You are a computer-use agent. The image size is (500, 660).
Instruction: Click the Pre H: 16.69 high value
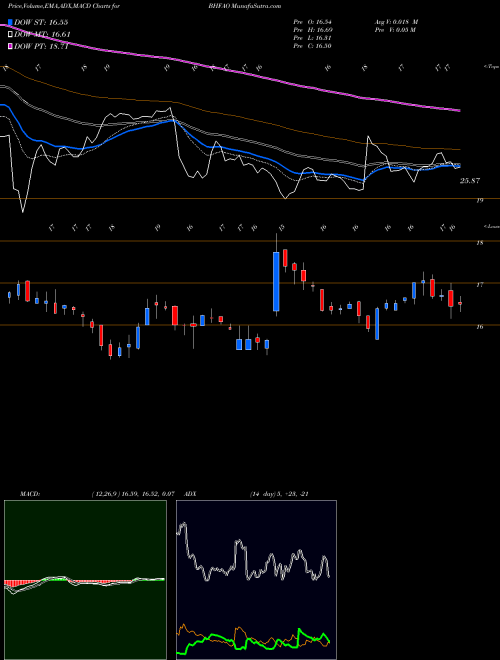click(312, 30)
